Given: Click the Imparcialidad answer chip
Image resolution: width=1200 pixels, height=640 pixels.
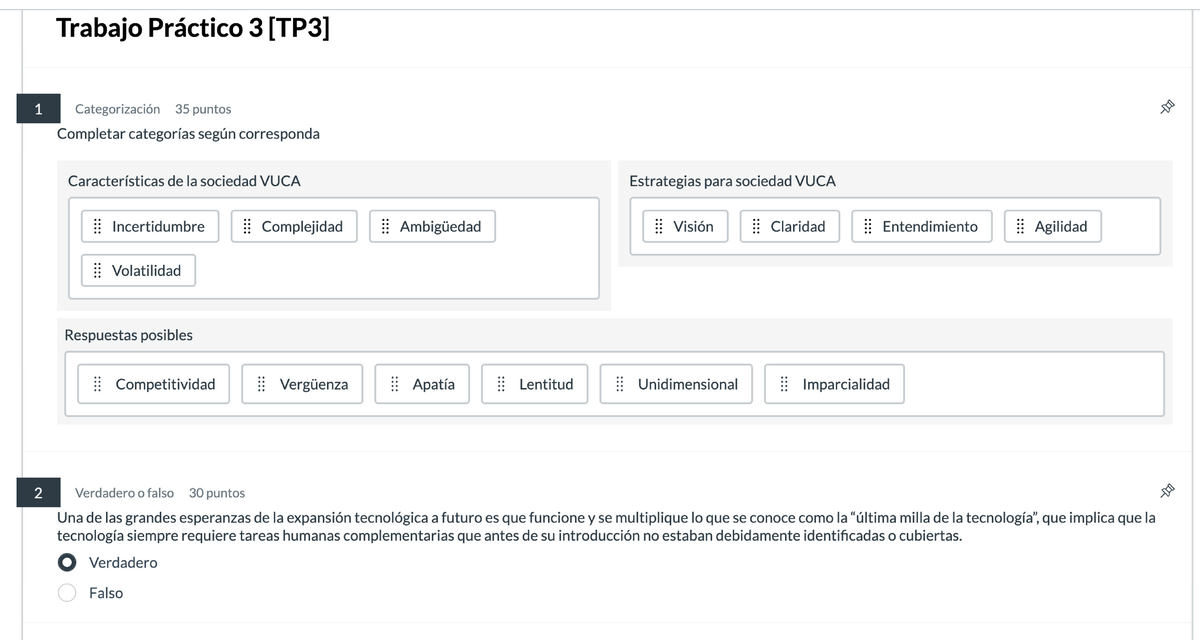Looking at the screenshot, I should (x=834, y=384).
